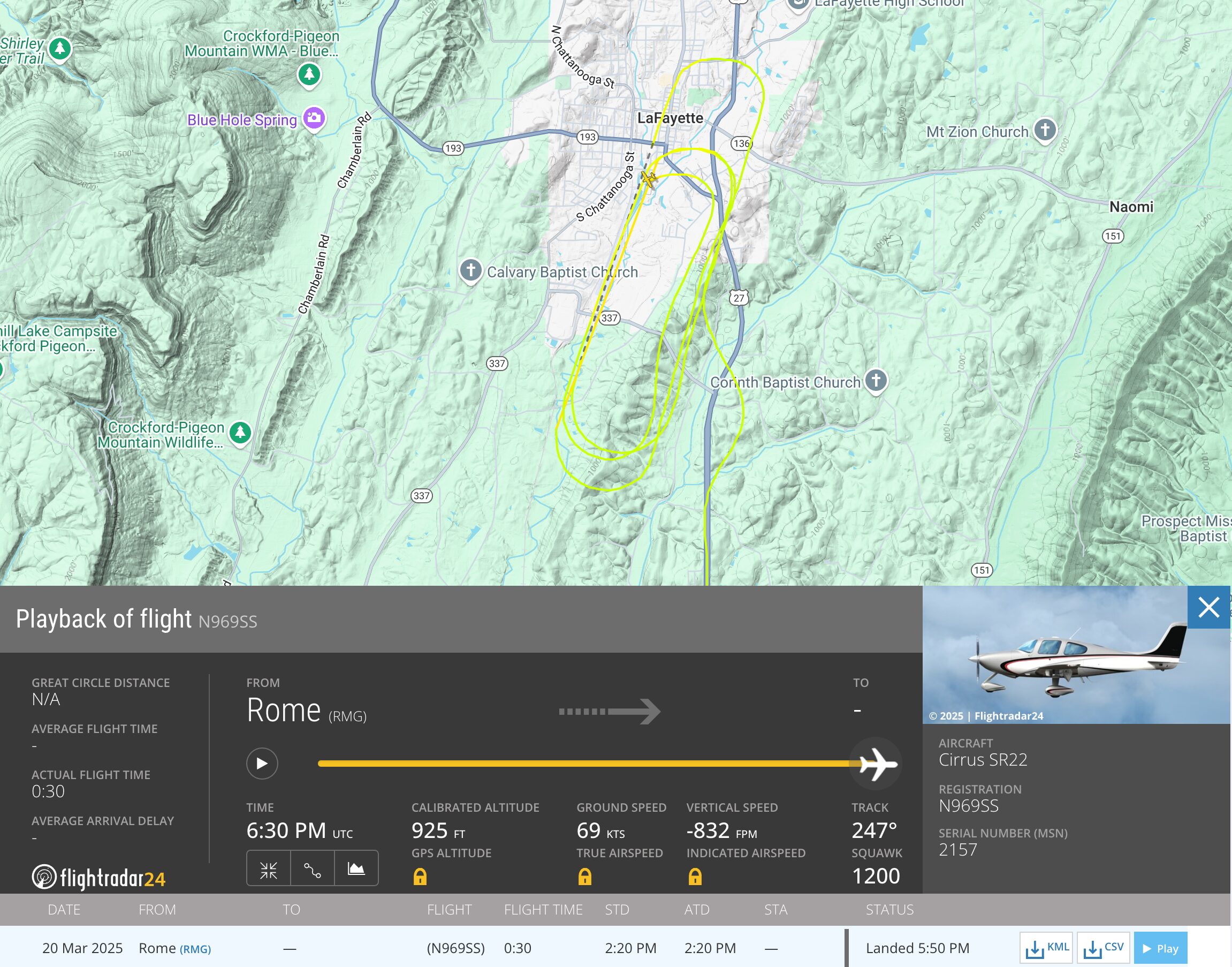The height and width of the screenshot is (967, 1232).
Task: Click the LaFayette city label
Action: 670,118
